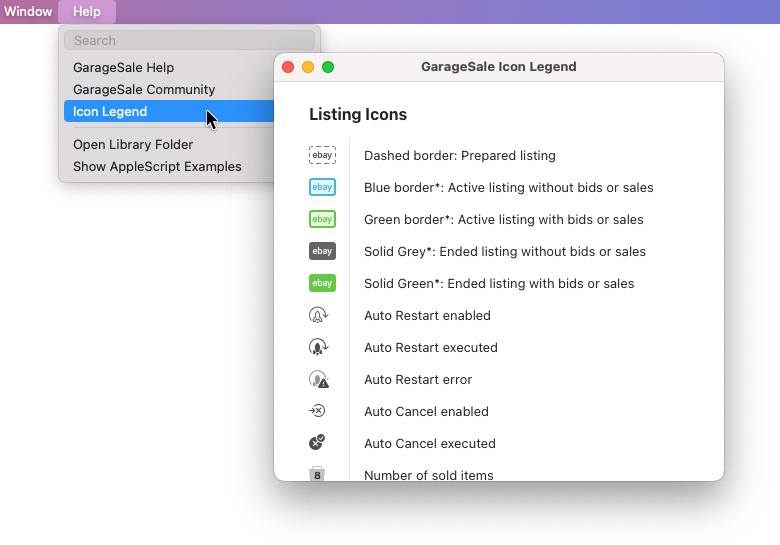Choose Icon Legend in the Help menu
Viewport: 780px width, 545px height.
(x=110, y=112)
